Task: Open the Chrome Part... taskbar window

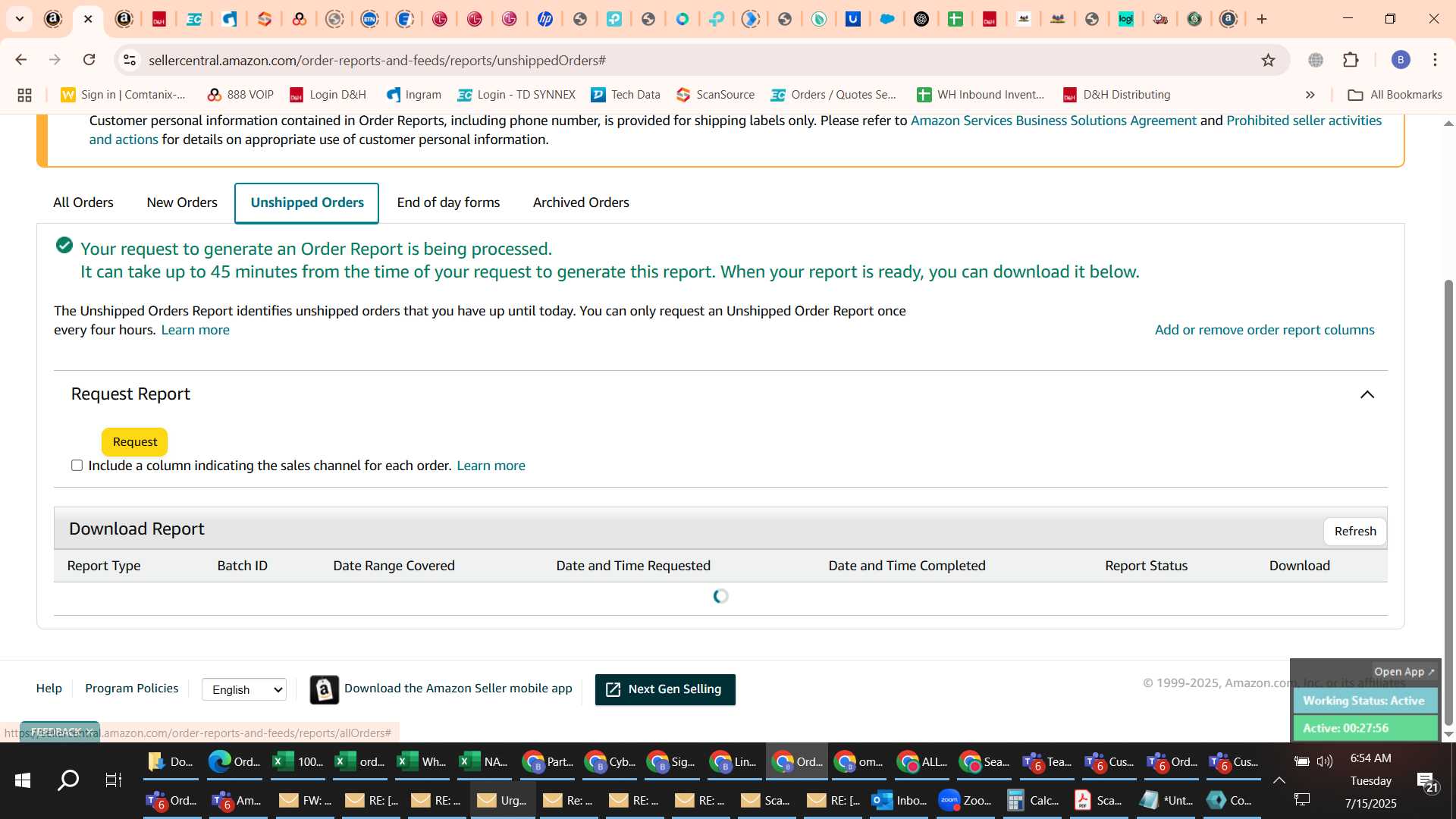Action: pyautogui.click(x=548, y=762)
